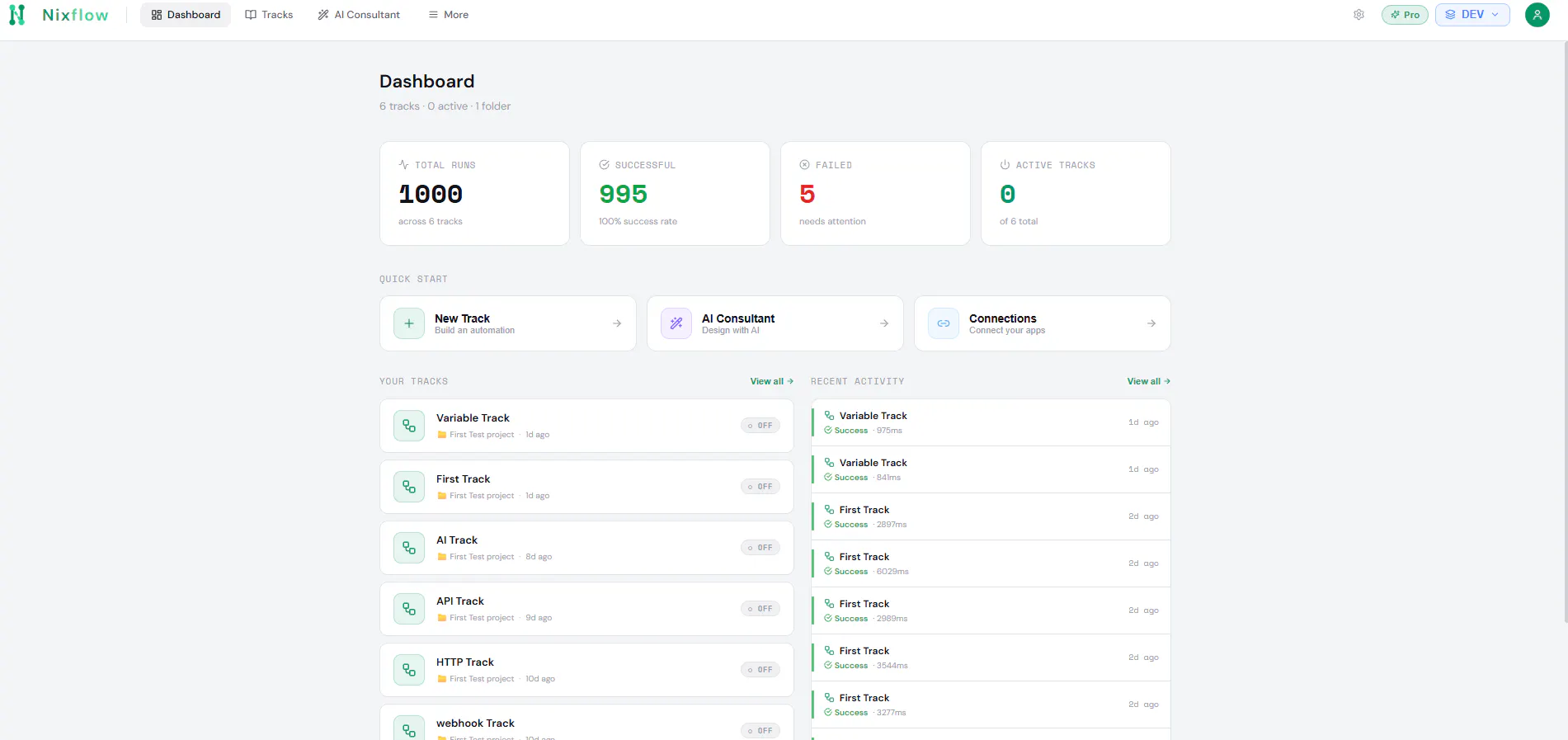
Task: Click the AI Track workflow icon
Action: pos(409,548)
